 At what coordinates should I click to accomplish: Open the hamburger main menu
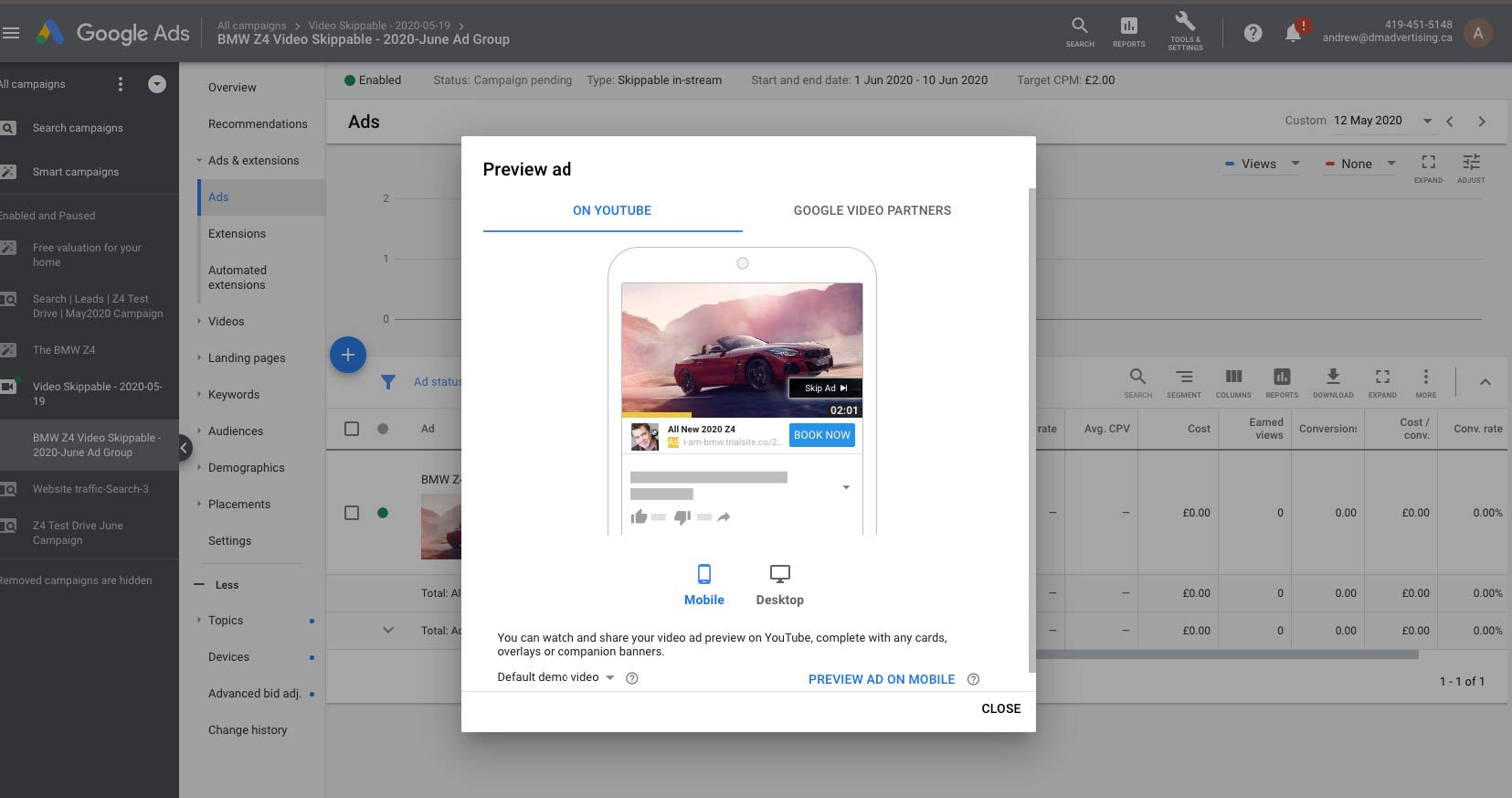pyautogui.click(x=11, y=33)
